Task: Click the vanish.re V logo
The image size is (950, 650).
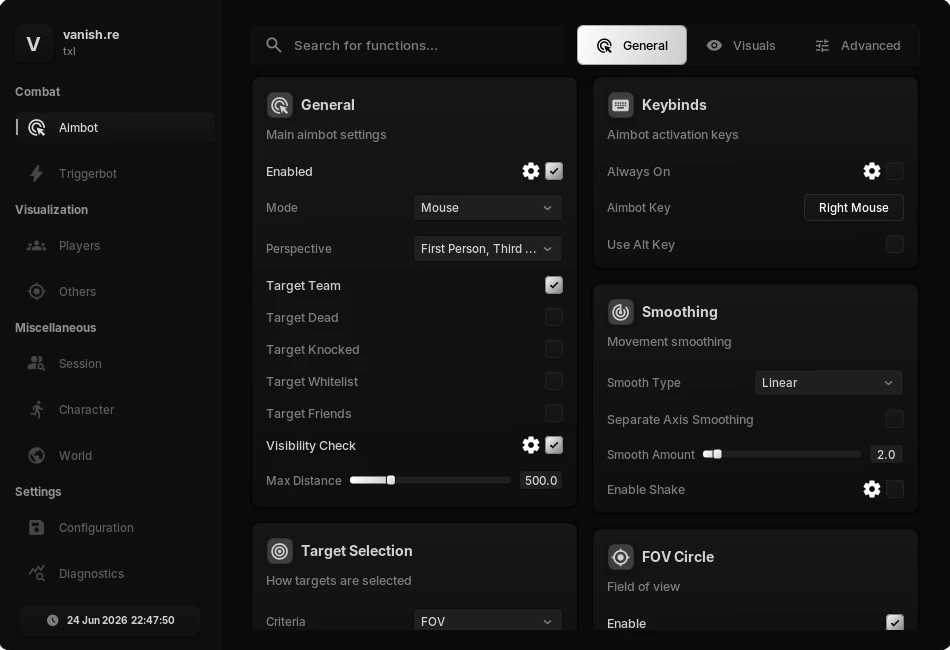Action: [x=33, y=44]
